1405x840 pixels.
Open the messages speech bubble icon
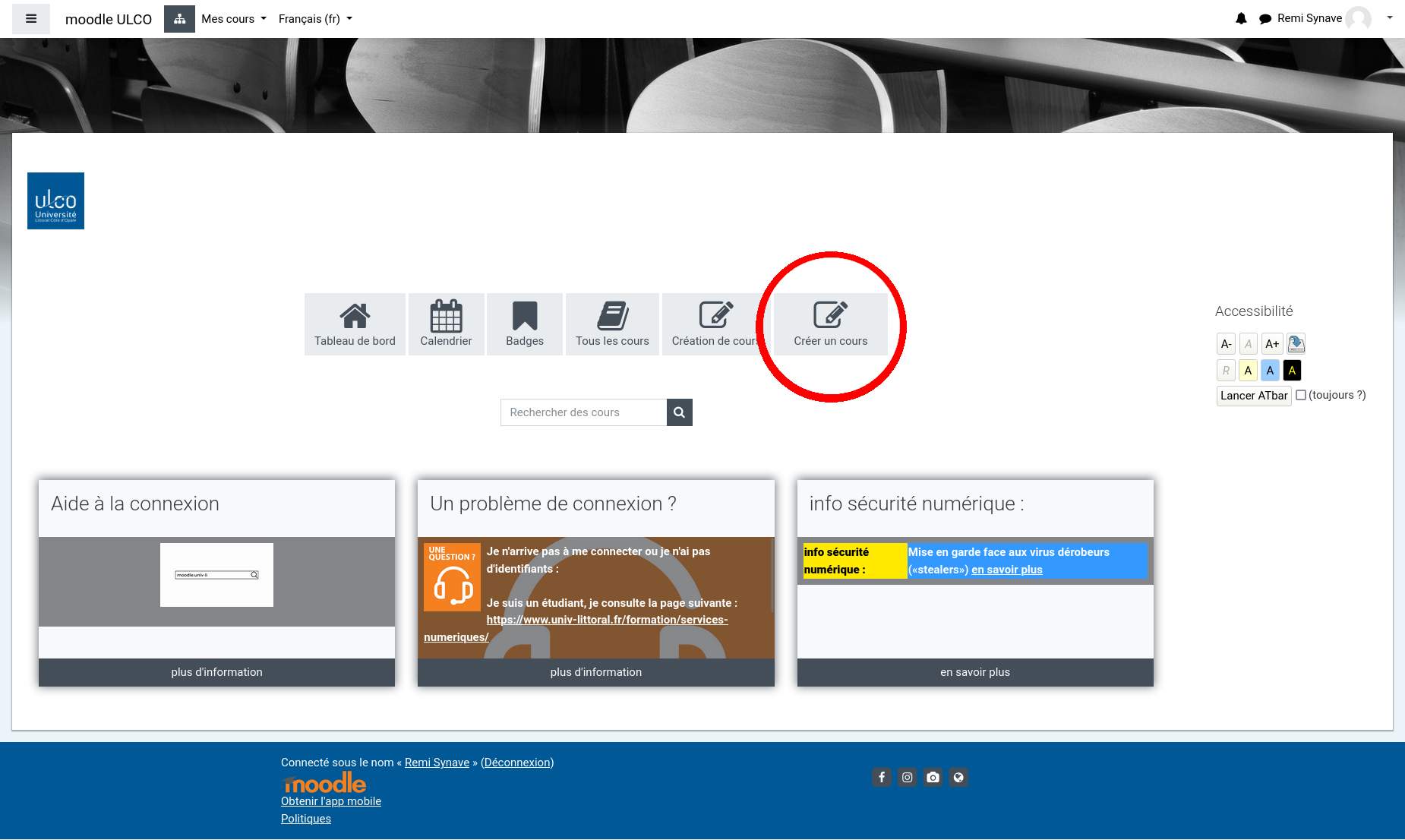(x=1264, y=19)
